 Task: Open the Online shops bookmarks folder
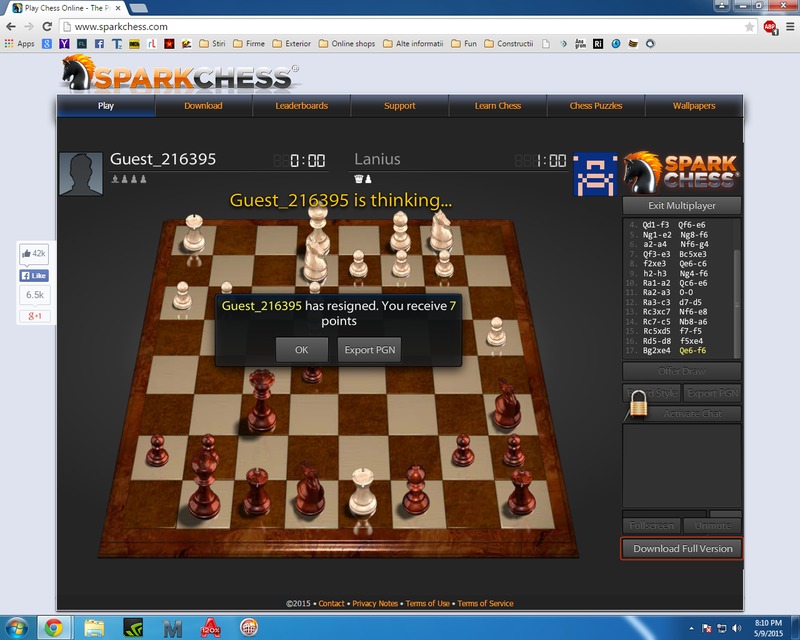coord(347,44)
